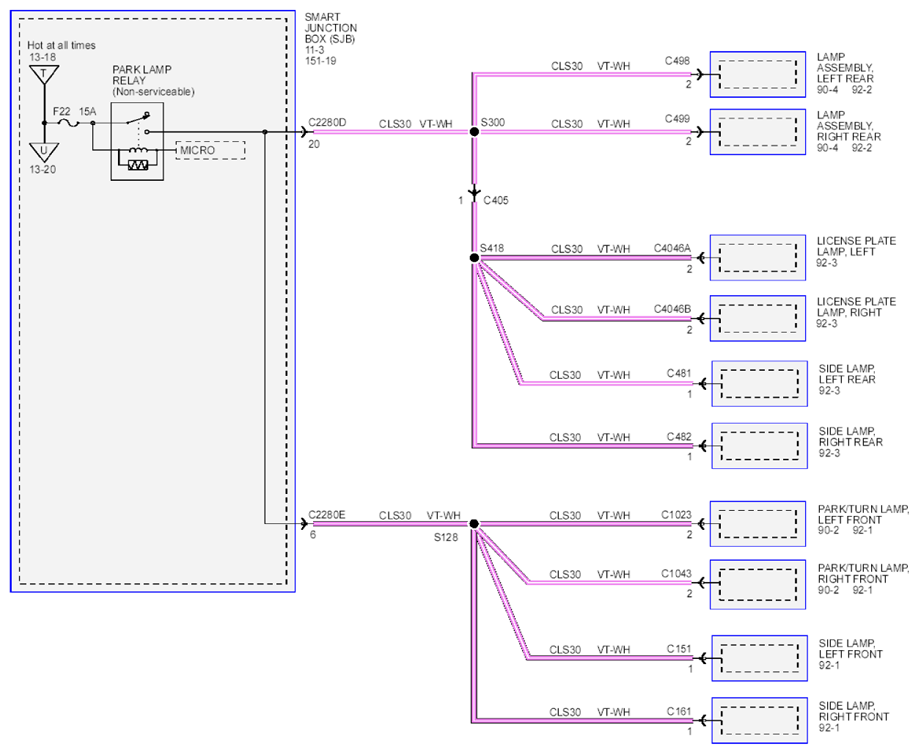Select the left rear side lamp box
The image size is (919, 754).
[759, 384]
